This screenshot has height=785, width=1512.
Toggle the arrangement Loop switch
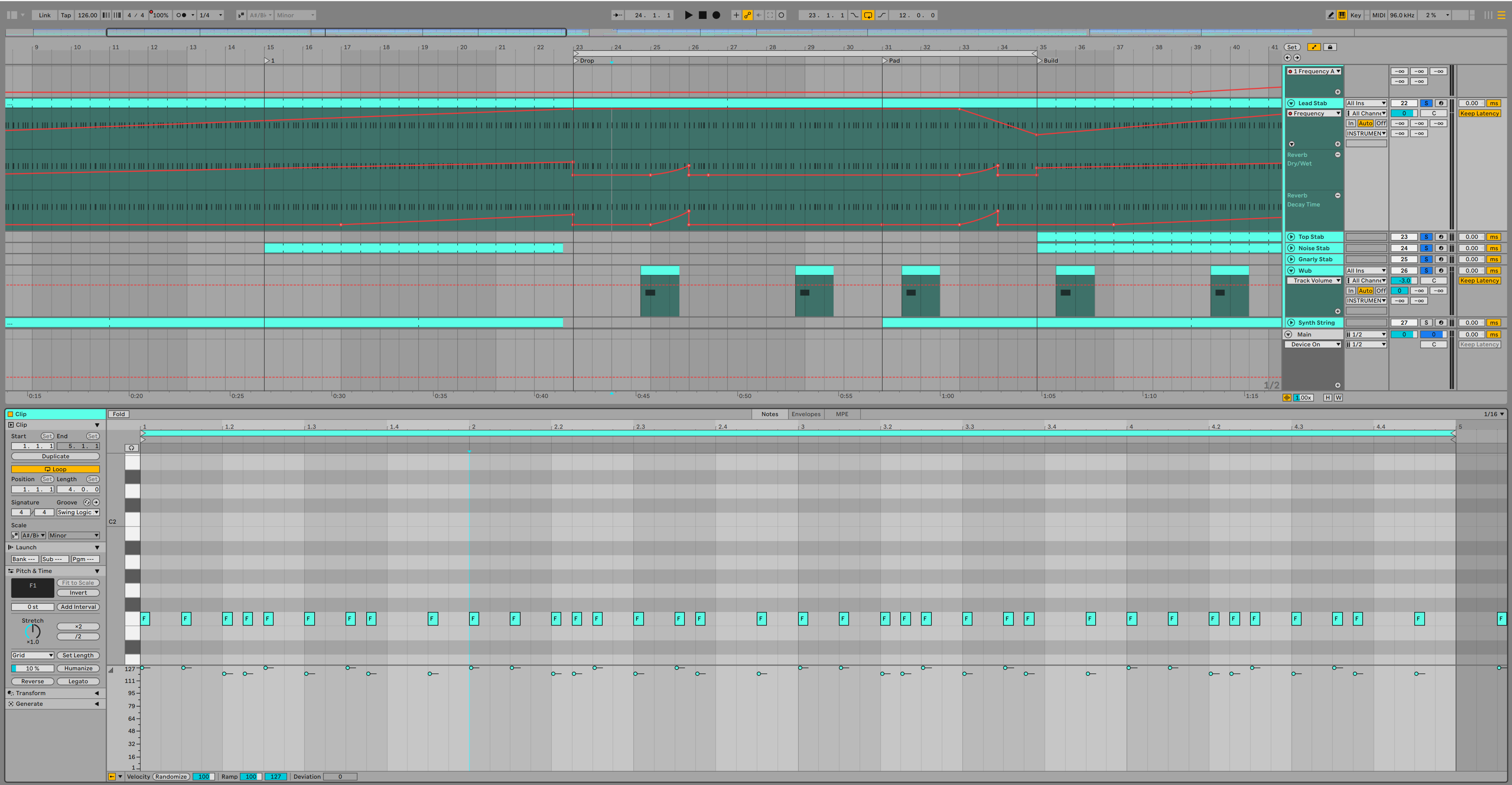coord(868,15)
